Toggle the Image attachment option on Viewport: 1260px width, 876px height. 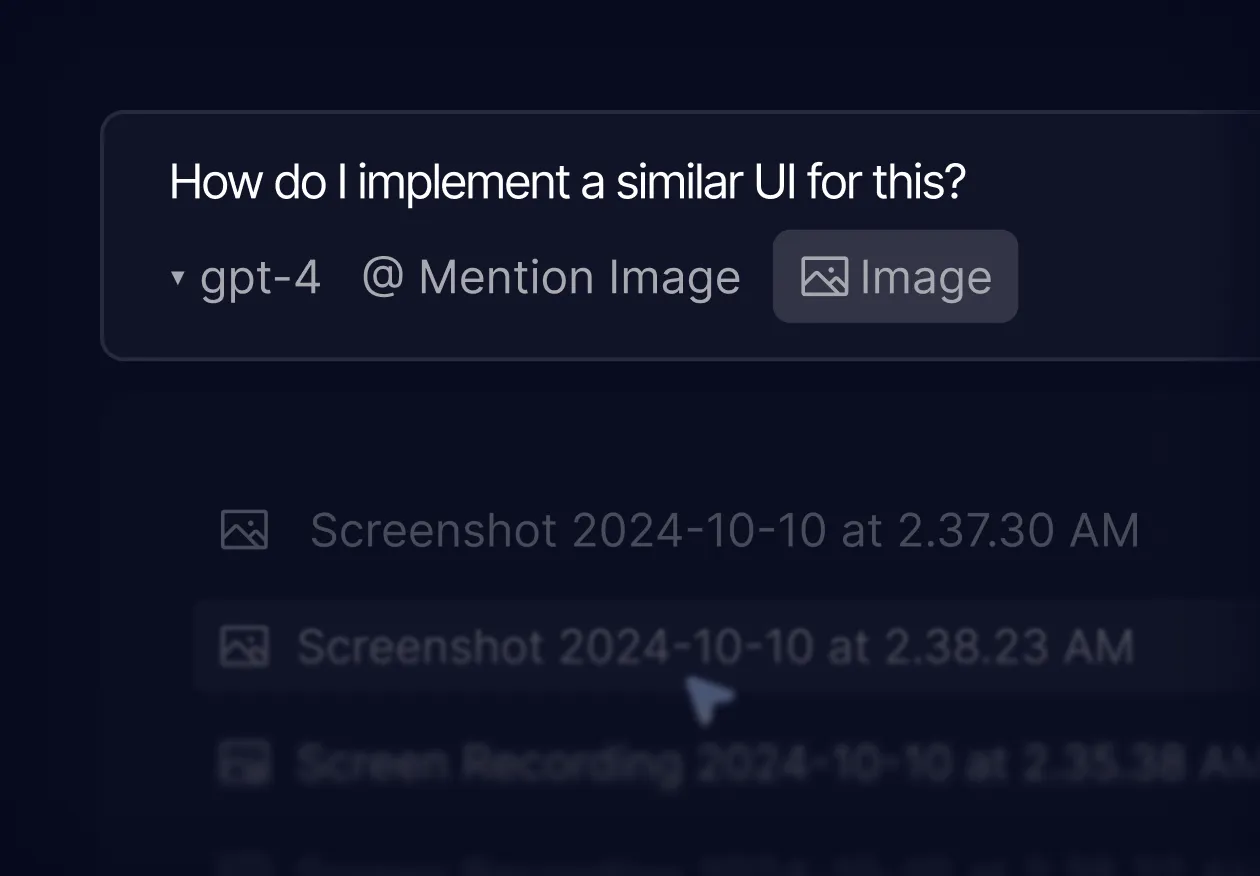click(x=894, y=276)
